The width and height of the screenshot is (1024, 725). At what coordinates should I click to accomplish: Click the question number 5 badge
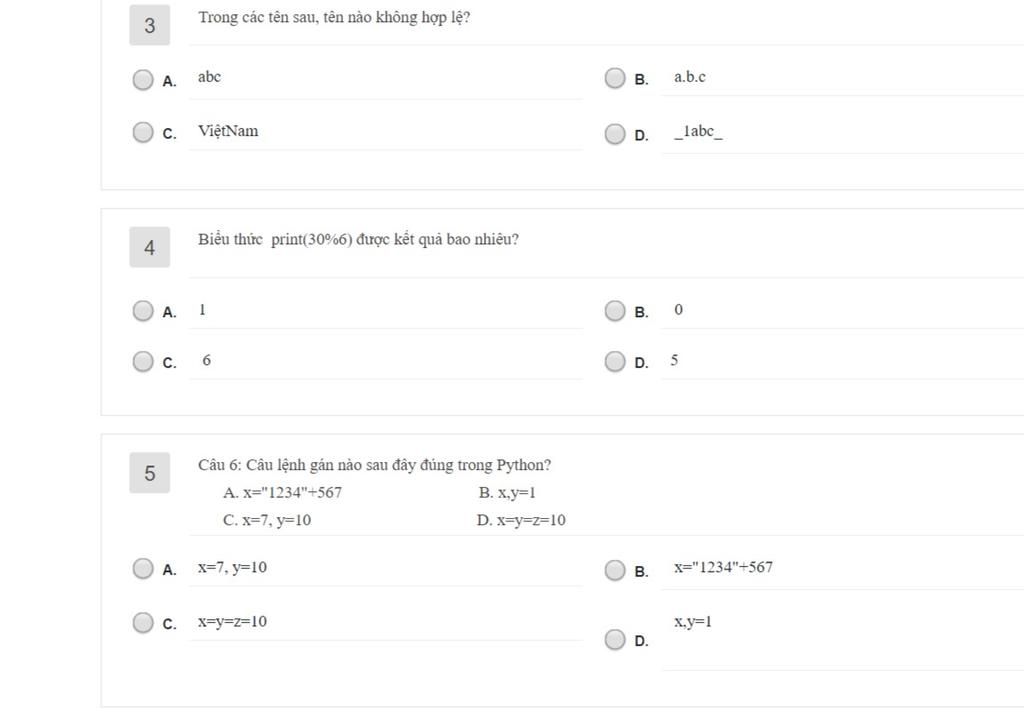click(x=150, y=473)
